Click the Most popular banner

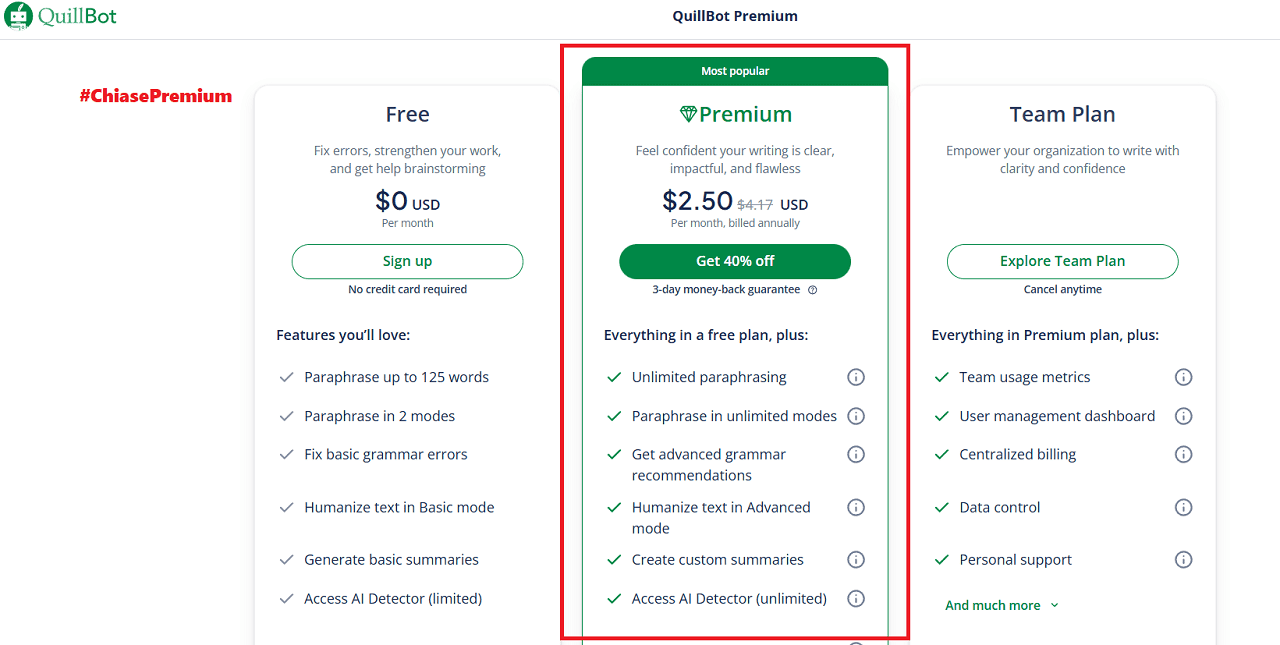[735, 71]
